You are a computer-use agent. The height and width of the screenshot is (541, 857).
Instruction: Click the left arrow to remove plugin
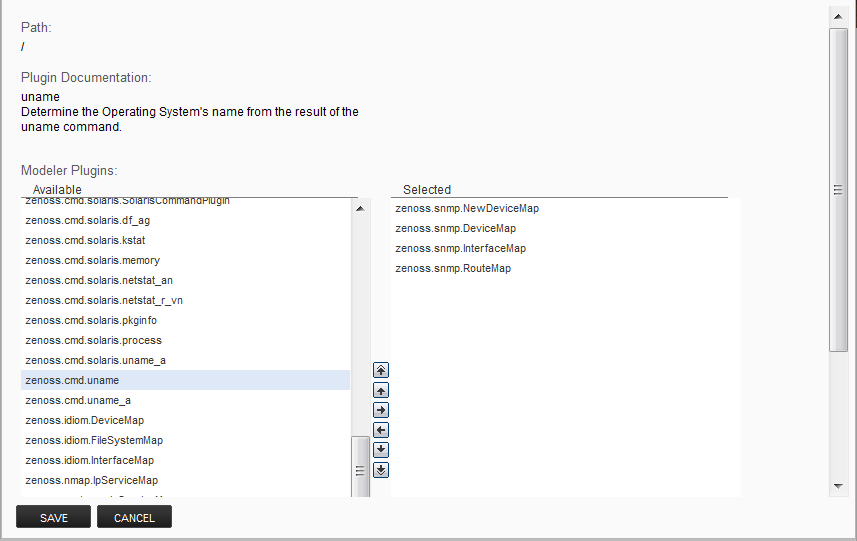pyautogui.click(x=380, y=430)
